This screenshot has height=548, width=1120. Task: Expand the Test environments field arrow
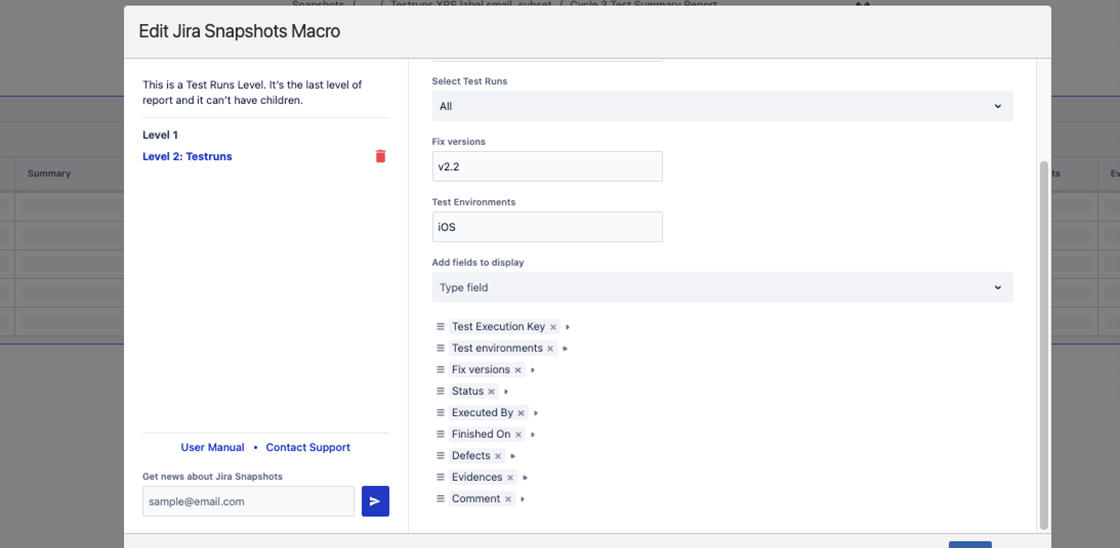click(x=565, y=348)
